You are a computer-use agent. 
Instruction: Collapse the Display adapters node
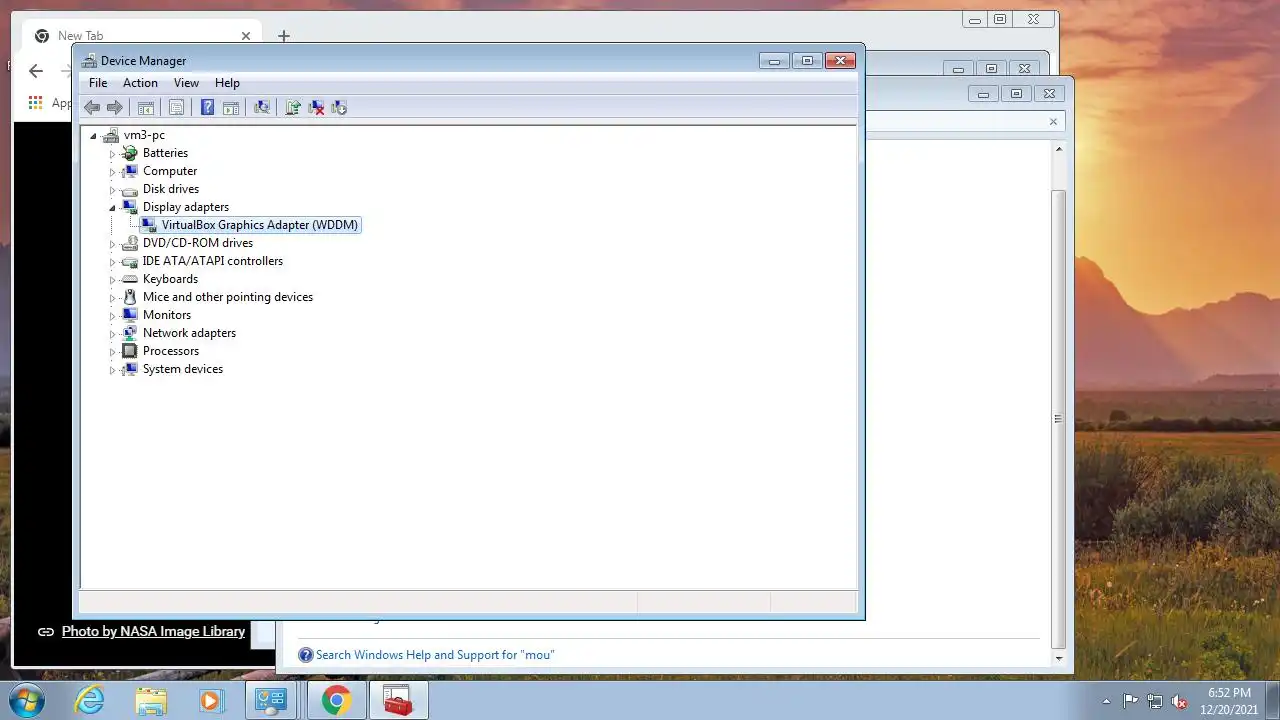(112, 208)
